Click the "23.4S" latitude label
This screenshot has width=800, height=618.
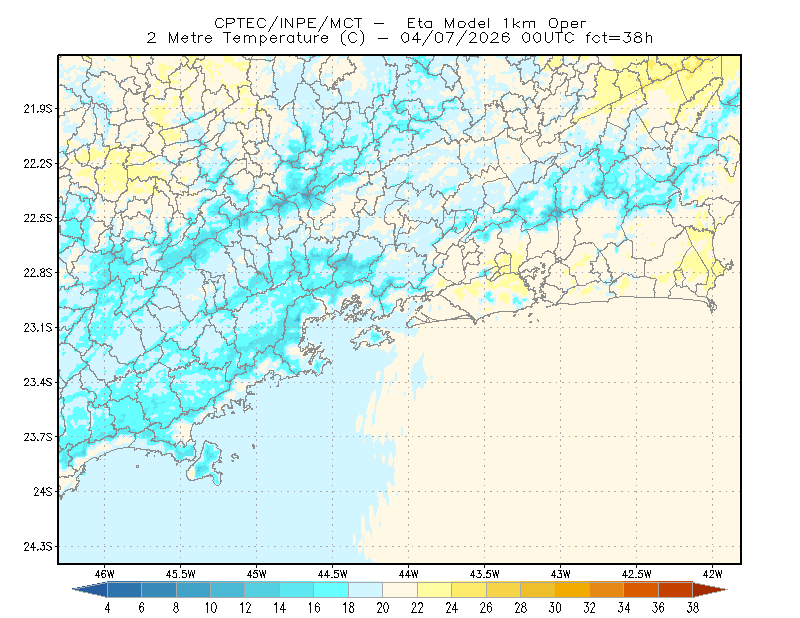(38, 382)
